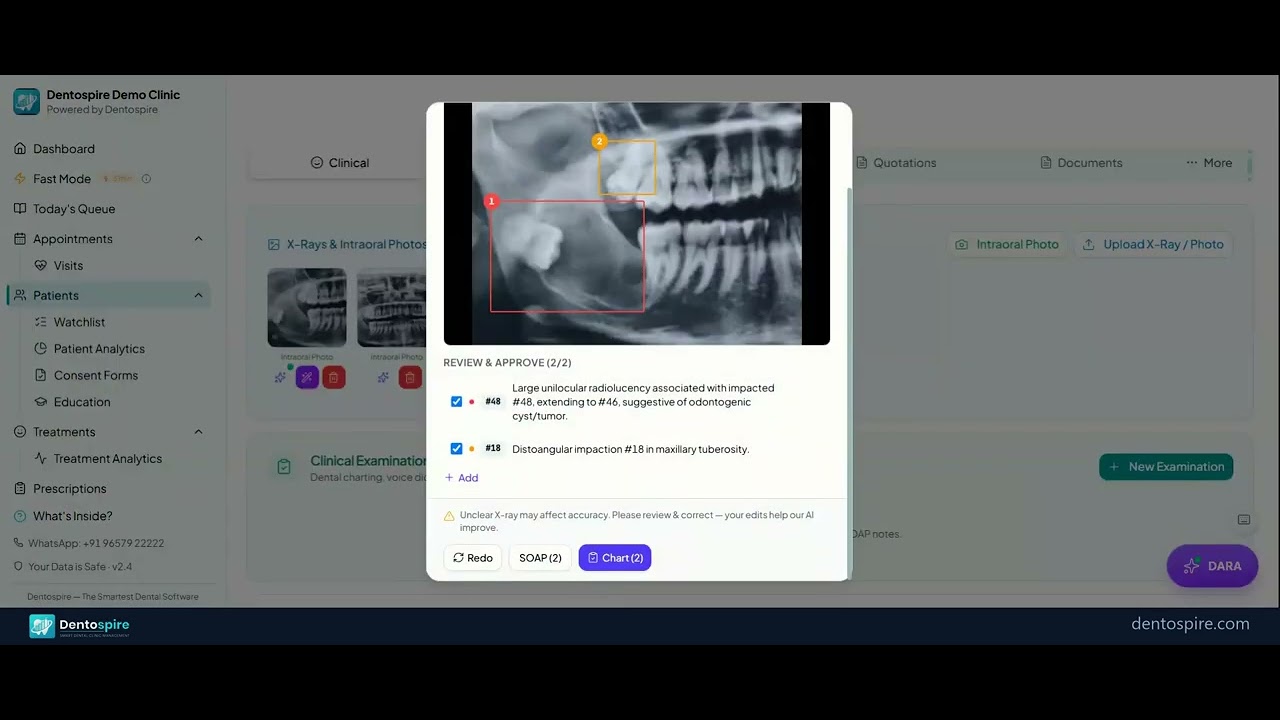Activate the Fast Mode lightning icon
Image resolution: width=1280 pixels, height=720 pixels.
[x=20, y=179]
